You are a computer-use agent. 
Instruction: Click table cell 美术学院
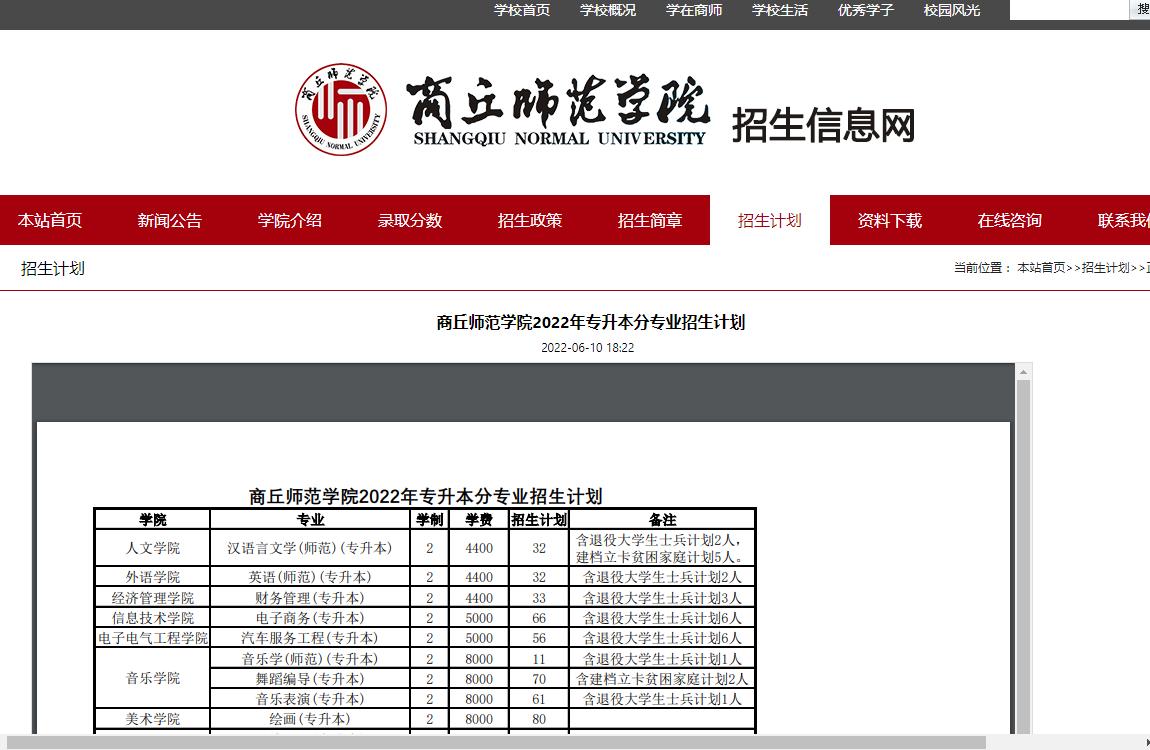pos(153,719)
